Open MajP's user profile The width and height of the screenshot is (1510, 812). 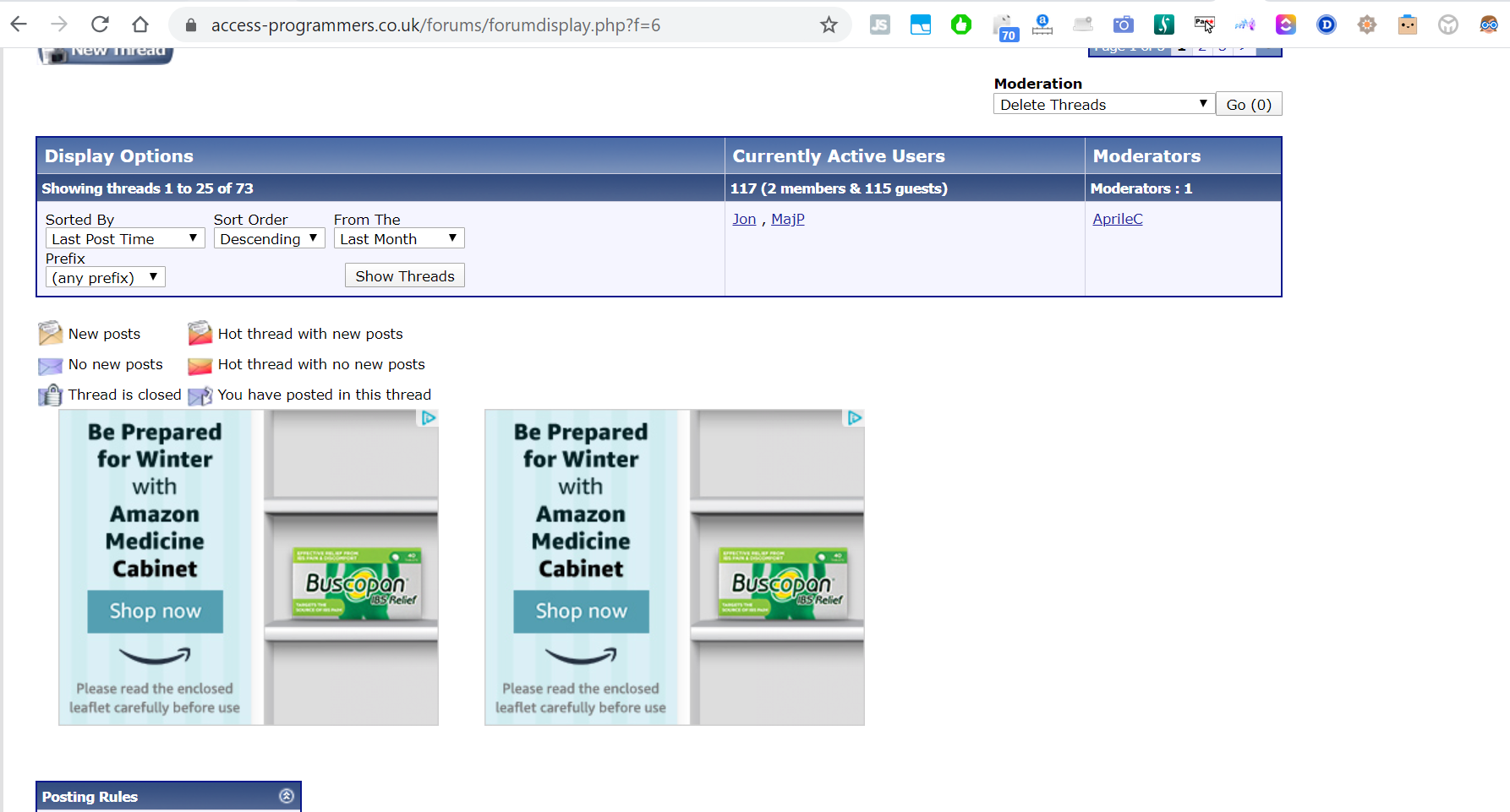pyautogui.click(x=788, y=219)
